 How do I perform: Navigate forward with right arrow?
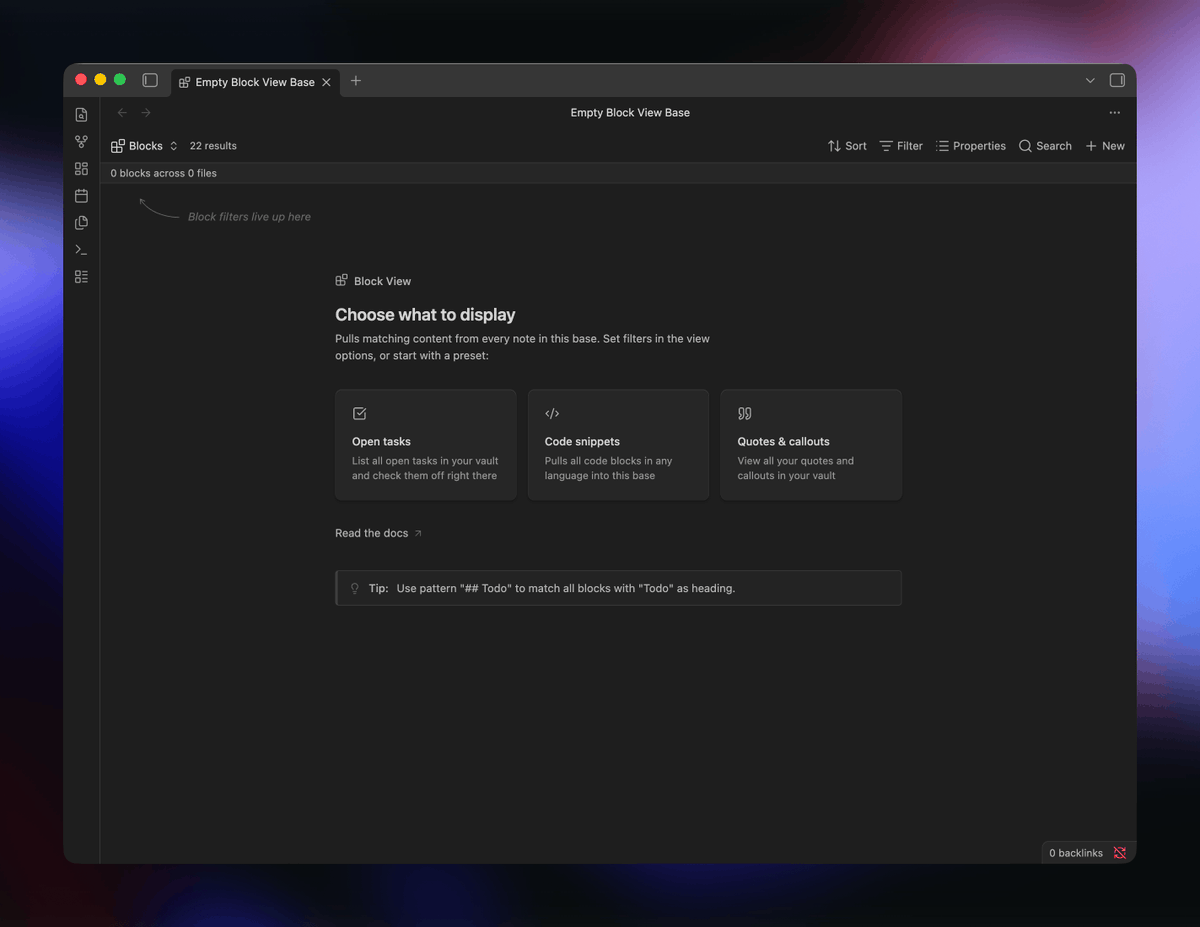coord(146,113)
